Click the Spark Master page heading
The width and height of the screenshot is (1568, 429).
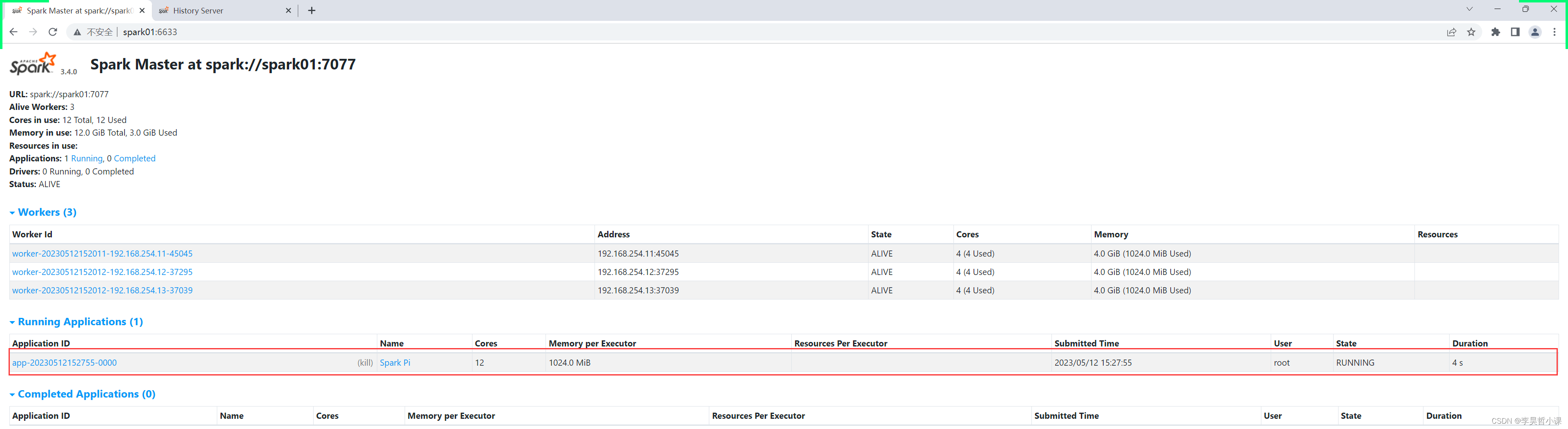223,65
